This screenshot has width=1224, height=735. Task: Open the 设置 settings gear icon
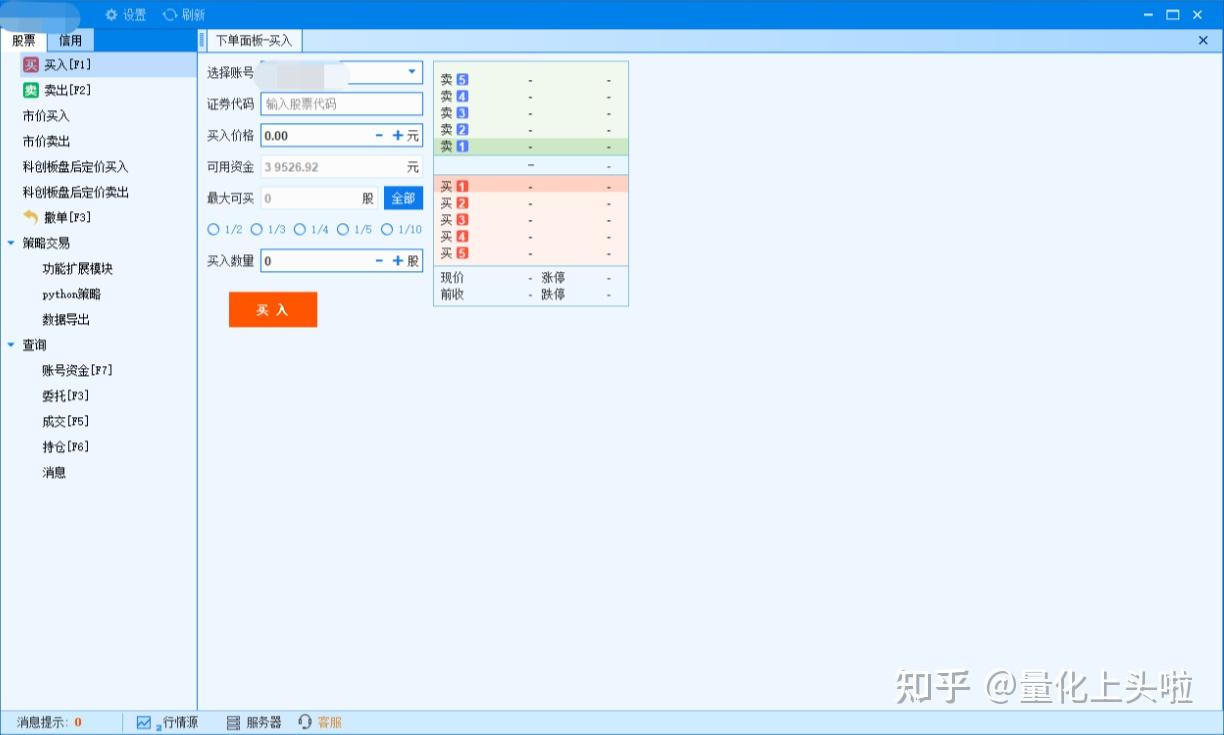tap(110, 15)
